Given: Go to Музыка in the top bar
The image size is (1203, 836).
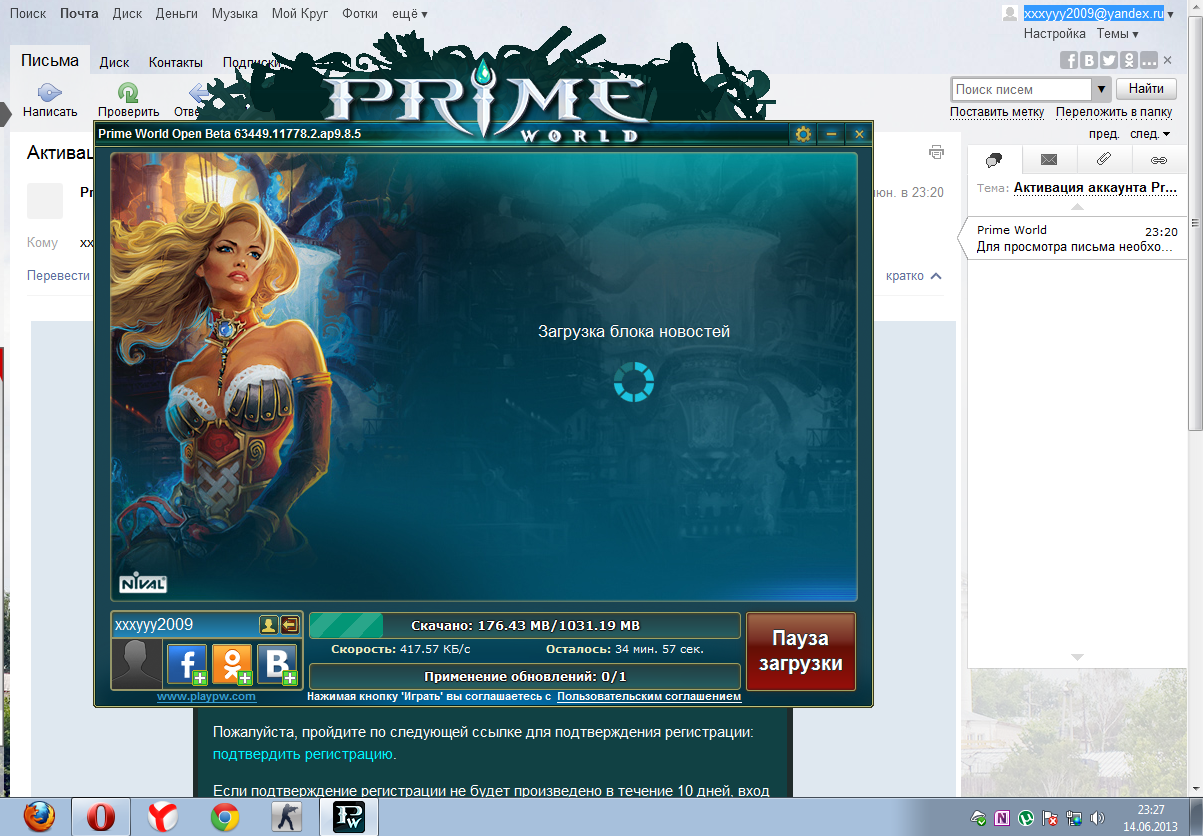Looking at the screenshot, I should click(234, 14).
